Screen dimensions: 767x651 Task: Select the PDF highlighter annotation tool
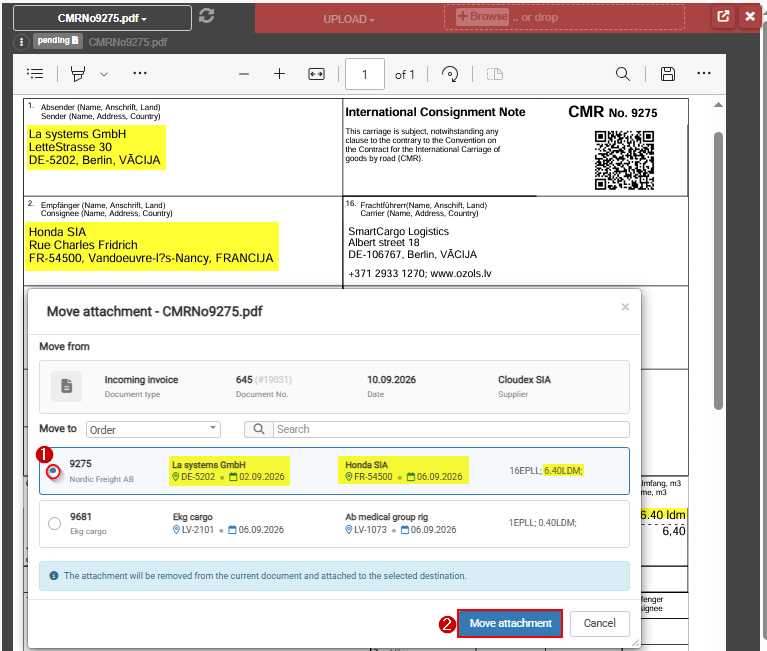pyautogui.click(x=78, y=74)
